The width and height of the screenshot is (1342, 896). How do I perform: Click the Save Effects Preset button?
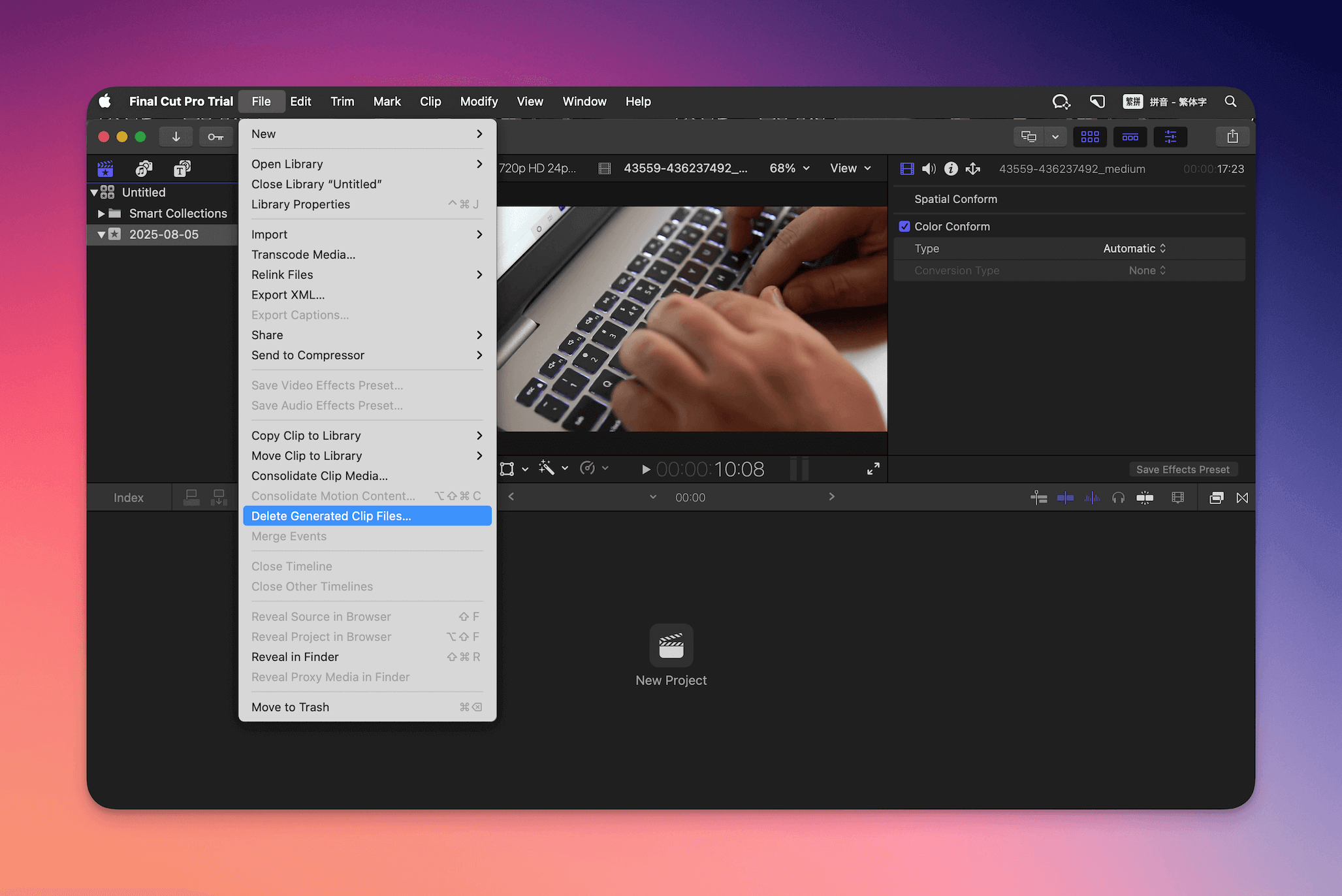1183,470
